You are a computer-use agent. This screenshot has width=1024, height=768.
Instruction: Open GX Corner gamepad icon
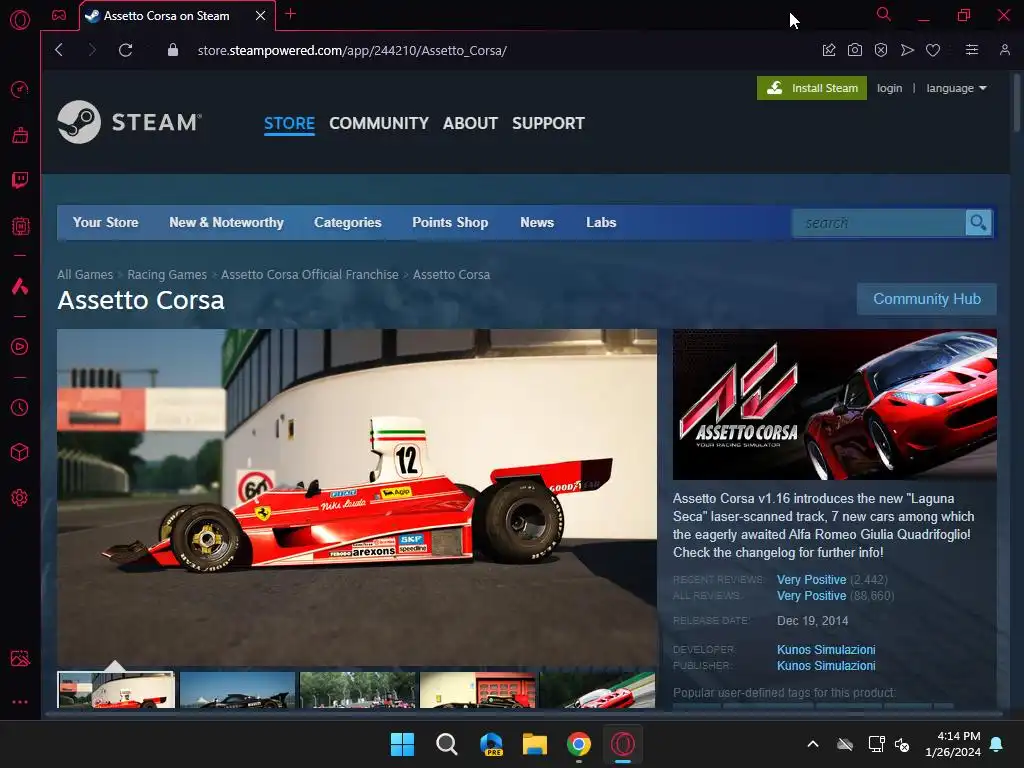pos(59,15)
